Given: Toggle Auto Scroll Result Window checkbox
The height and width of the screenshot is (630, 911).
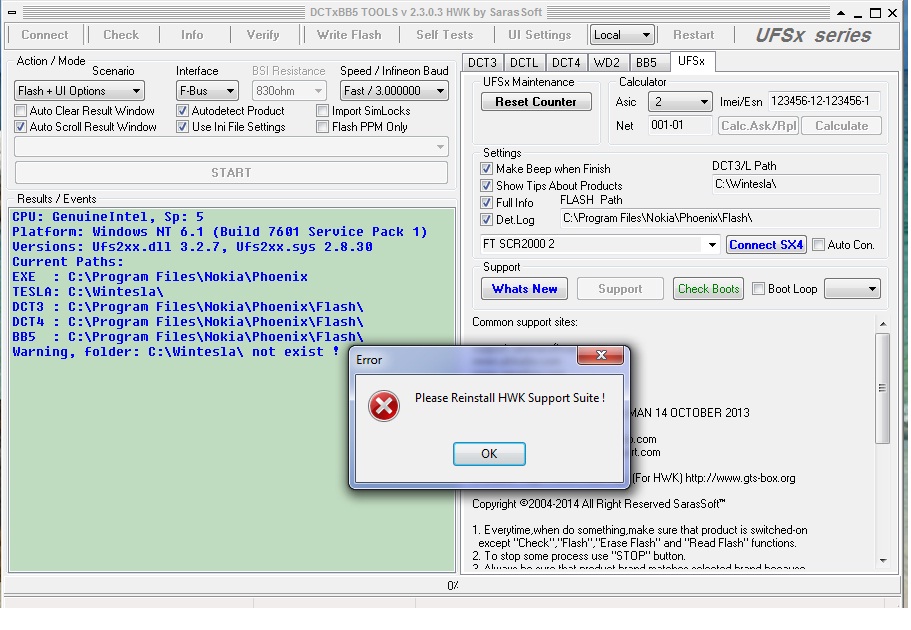Looking at the screenshot, I should coord(21,127).
